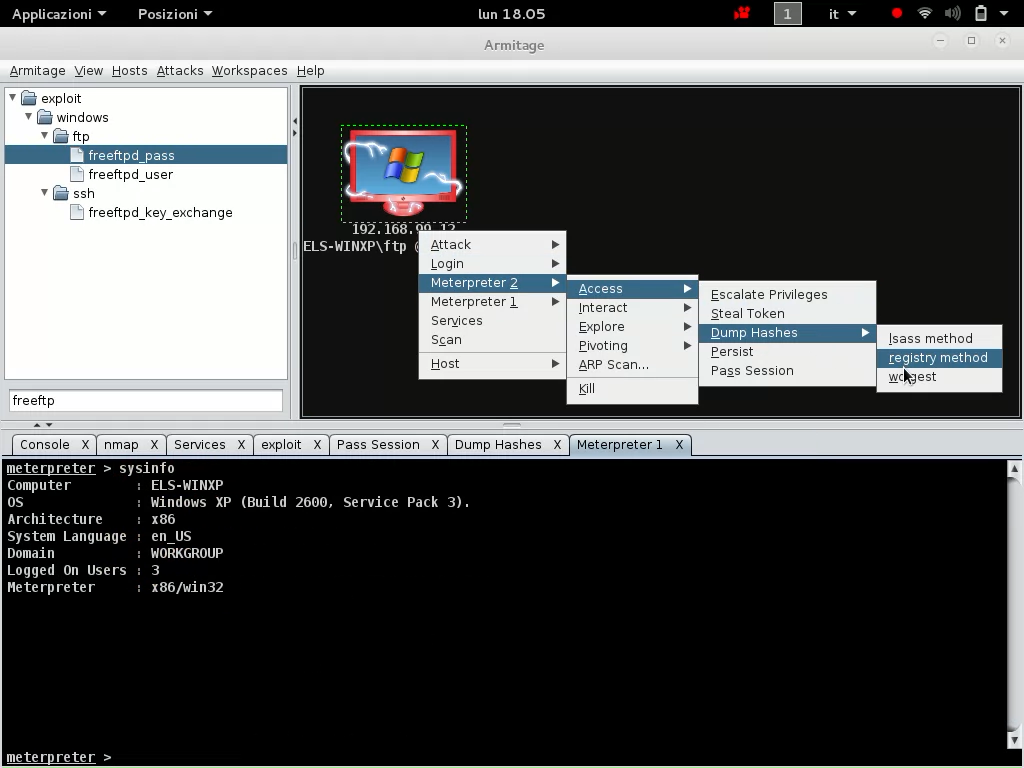
Task: Expand the Login submenu
Action: coord(492,263)
